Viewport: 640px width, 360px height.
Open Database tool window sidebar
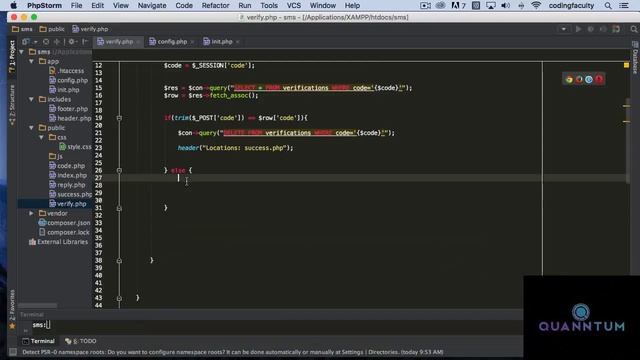(635, 57)
